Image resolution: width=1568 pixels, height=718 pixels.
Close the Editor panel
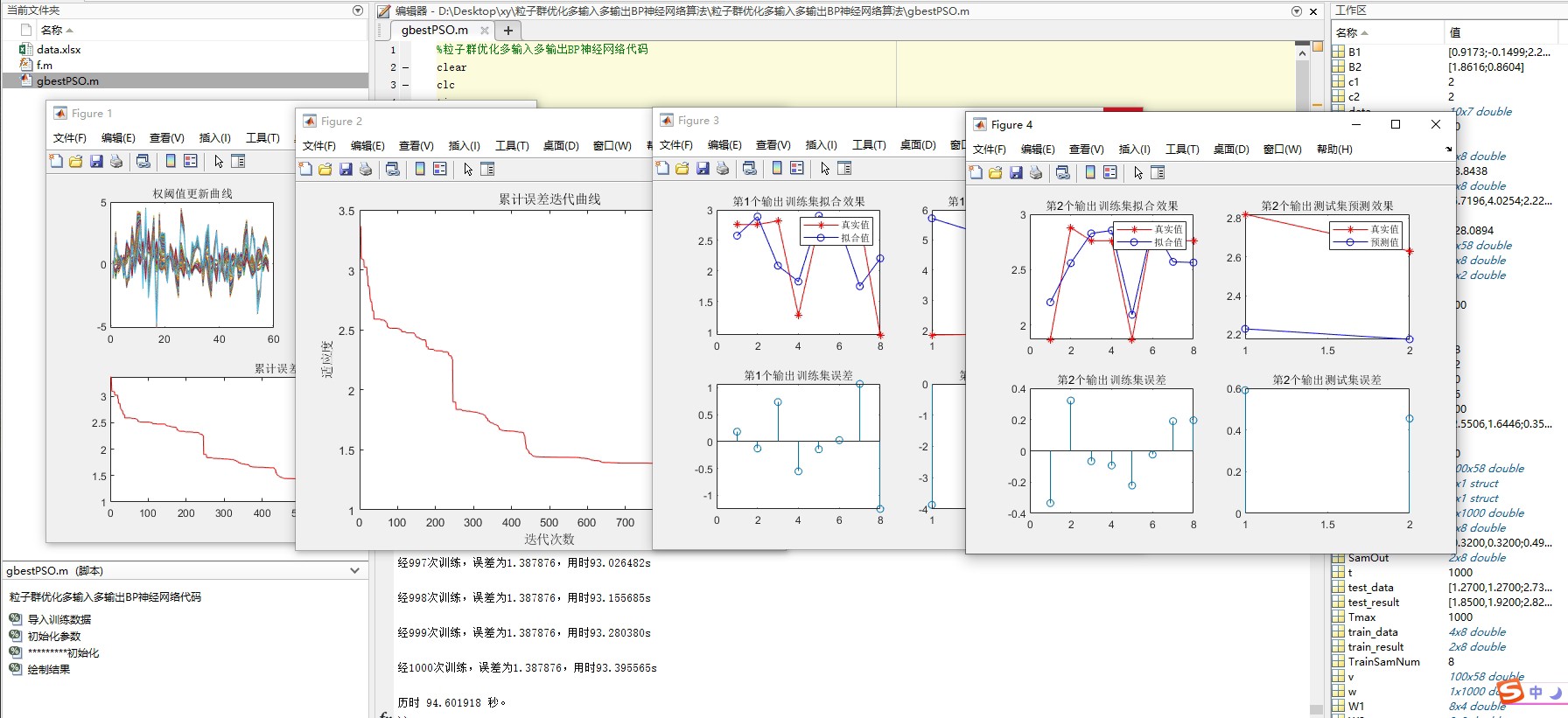1313,11
